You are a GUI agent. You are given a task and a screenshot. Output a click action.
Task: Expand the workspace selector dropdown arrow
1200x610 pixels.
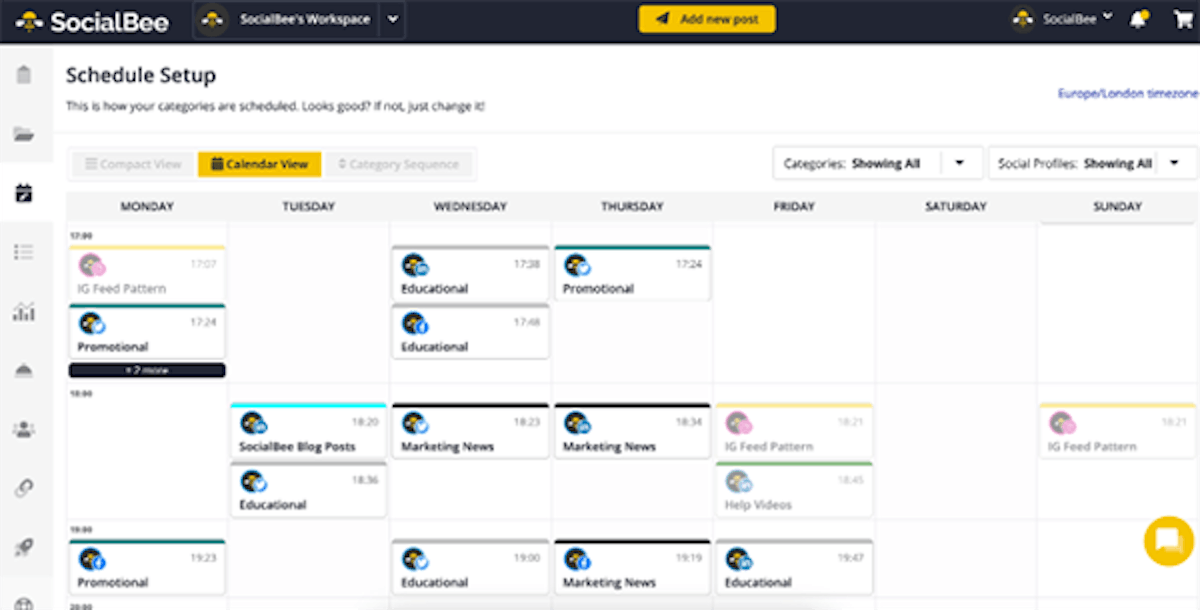pos(392,19)
